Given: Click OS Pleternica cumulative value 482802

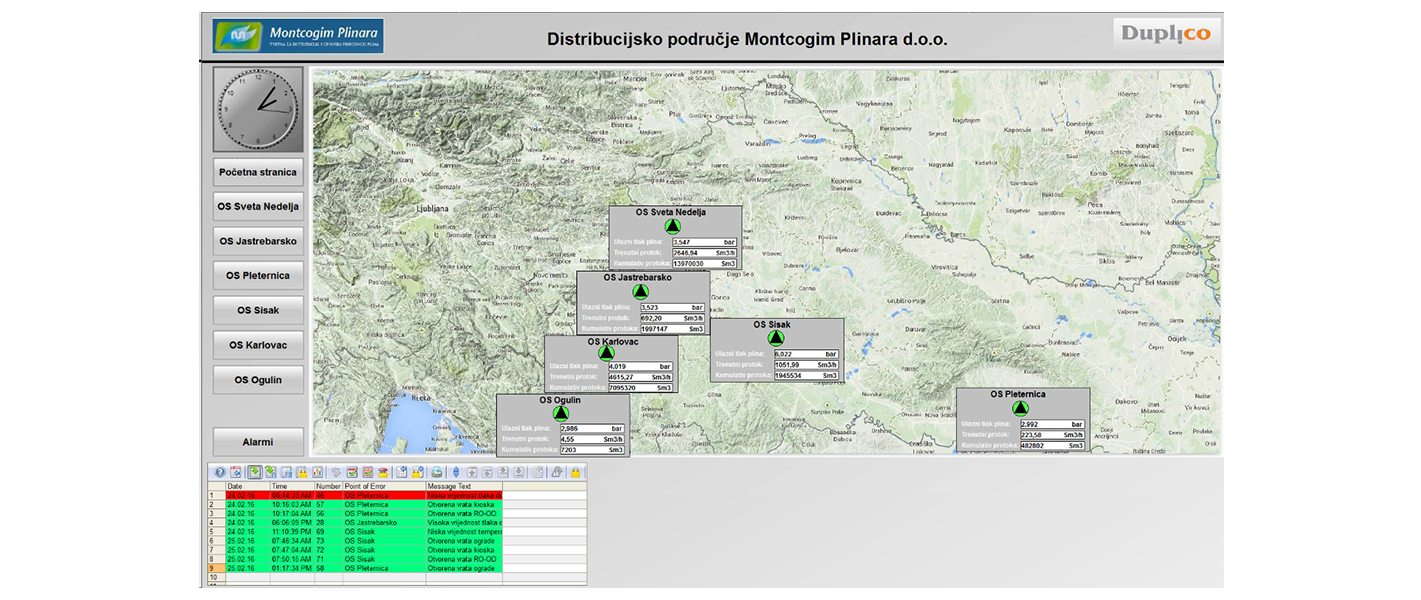Looking at the screenshot, I should click(x=1052, y=446).
